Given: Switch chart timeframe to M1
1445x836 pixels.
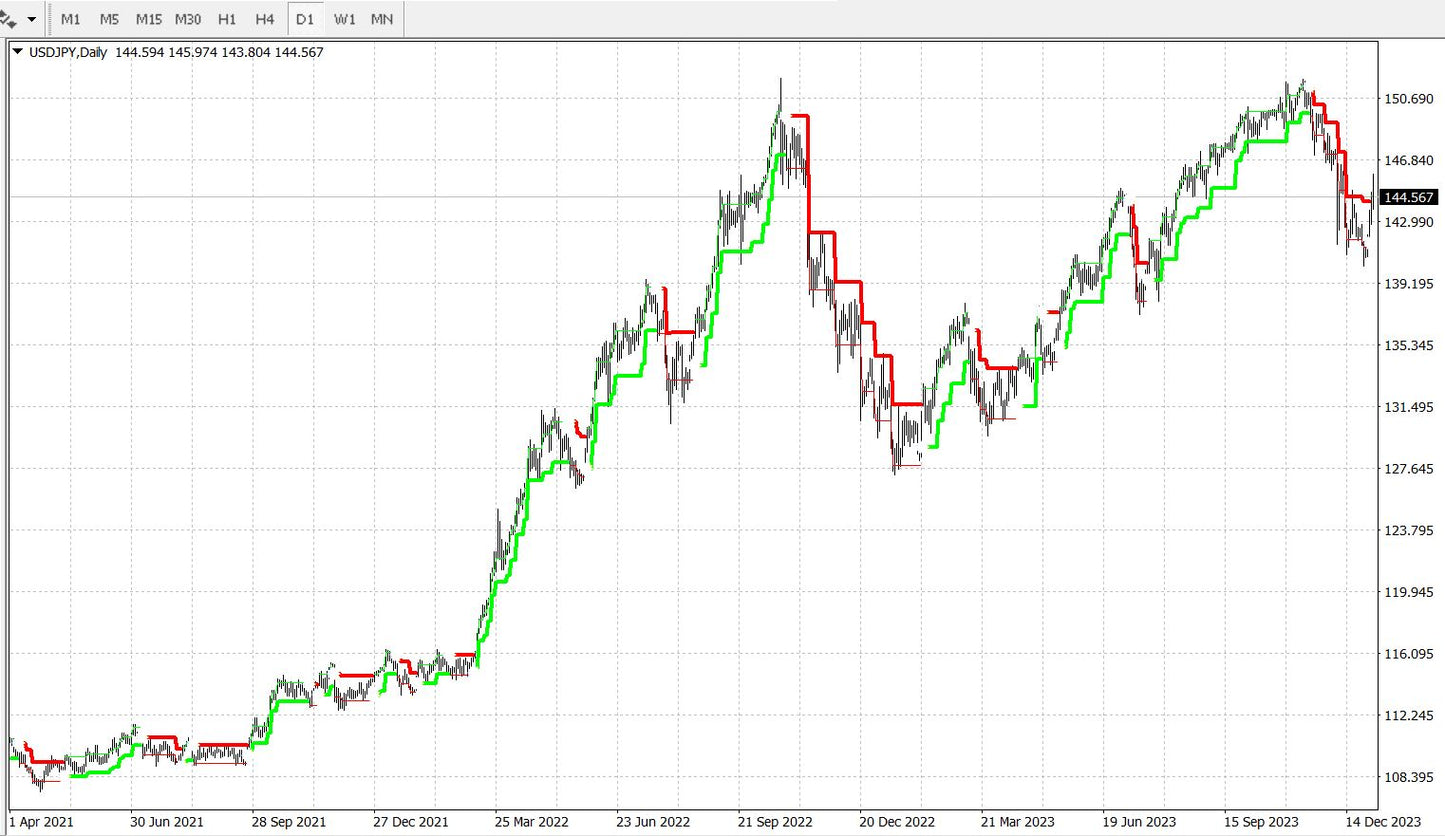Looking at the screenshot, I should click(70, 18).
